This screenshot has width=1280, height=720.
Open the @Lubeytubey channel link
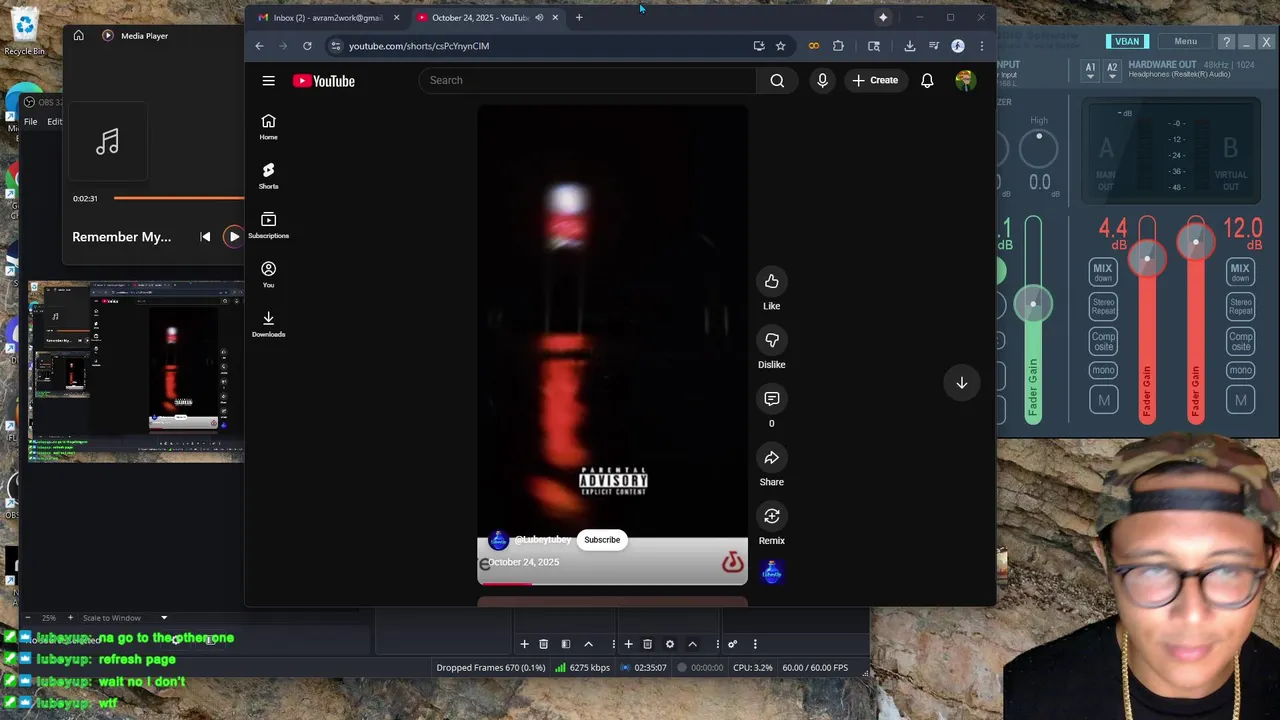point(542,540)
